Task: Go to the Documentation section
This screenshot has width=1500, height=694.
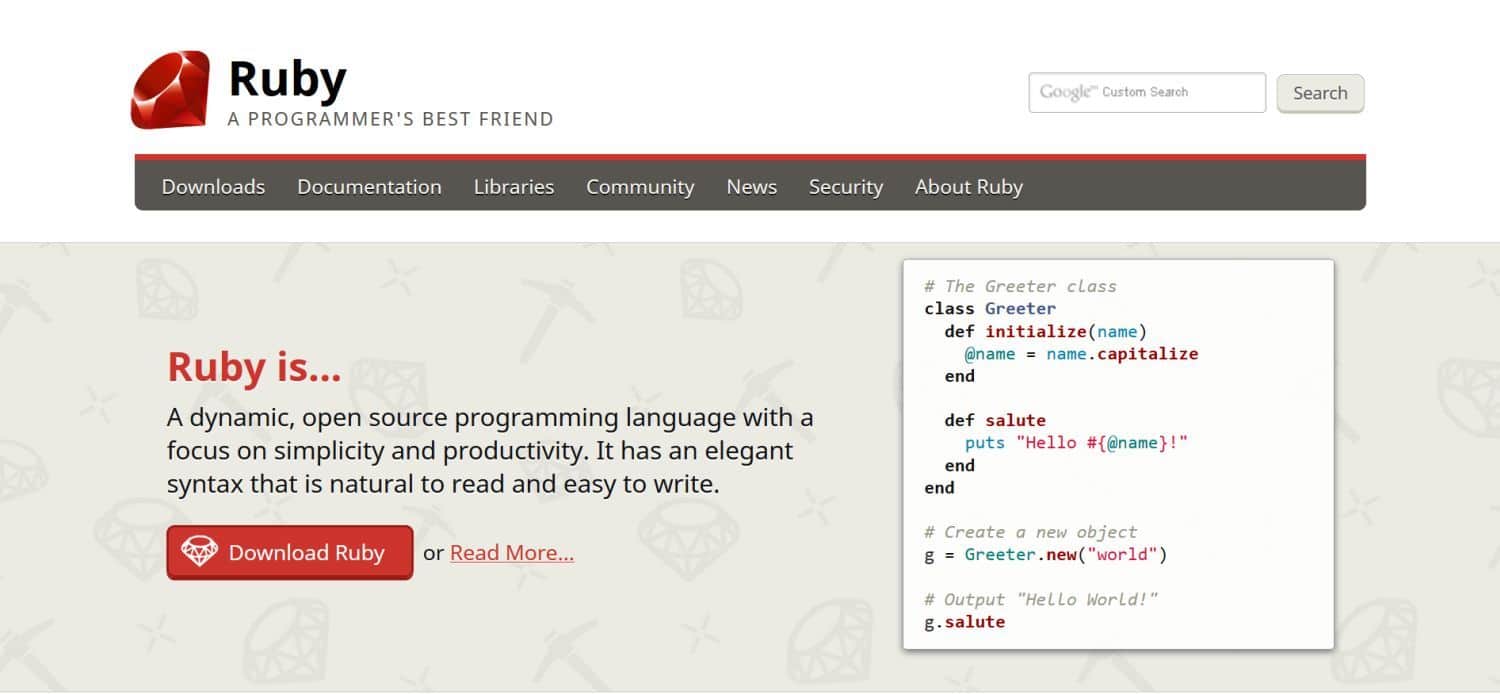Action: [369, 187]
